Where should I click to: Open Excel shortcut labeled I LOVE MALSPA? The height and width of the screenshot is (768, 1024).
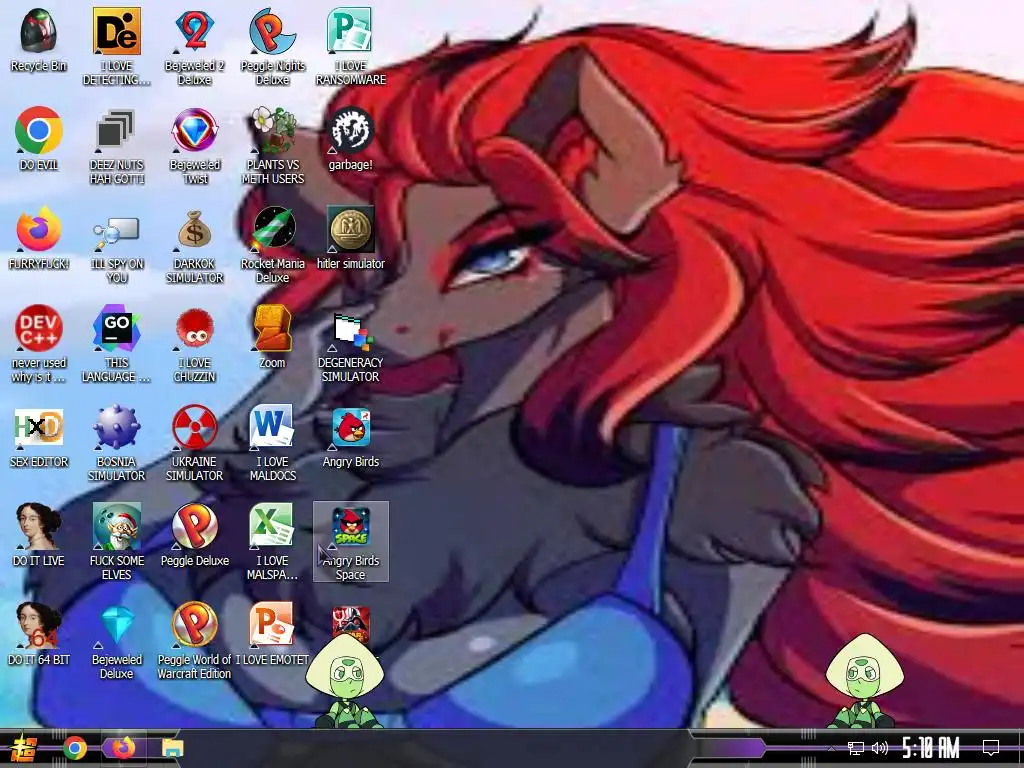pyautogui.click(x=272, y=526)
